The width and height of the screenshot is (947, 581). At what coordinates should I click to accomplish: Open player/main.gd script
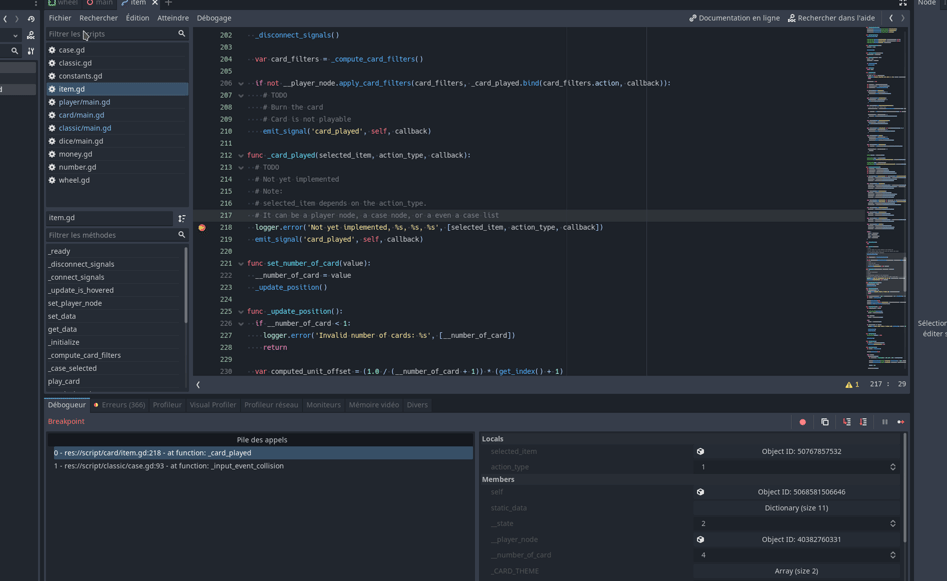coord(117,102)
